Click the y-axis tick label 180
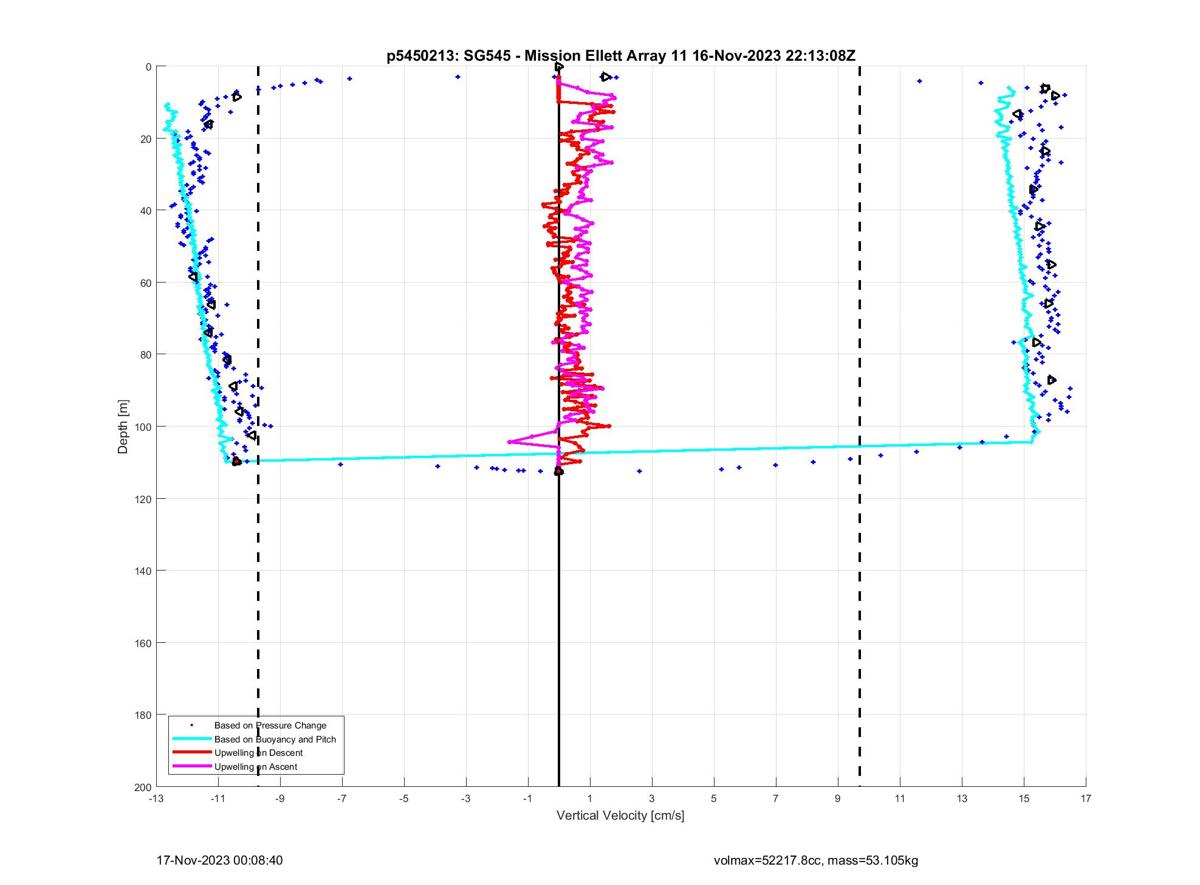 click(x=142, y=715)
